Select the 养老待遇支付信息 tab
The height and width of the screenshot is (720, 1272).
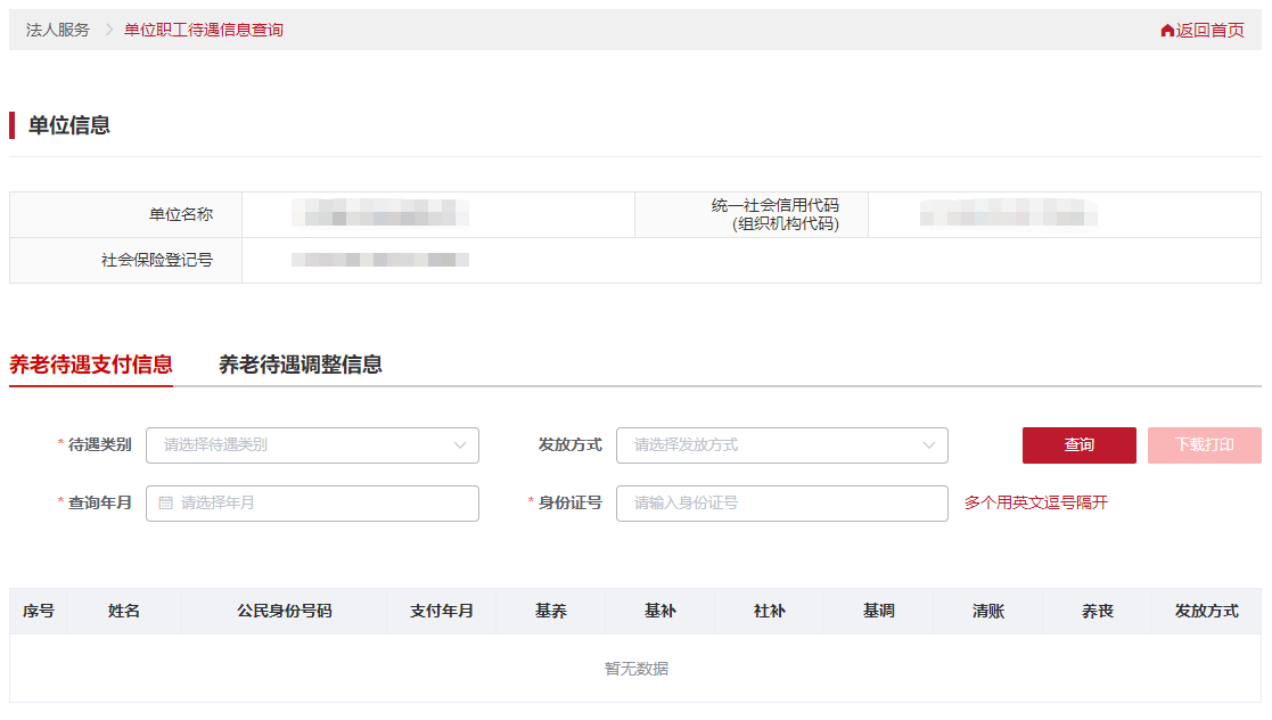pos(91,366)
